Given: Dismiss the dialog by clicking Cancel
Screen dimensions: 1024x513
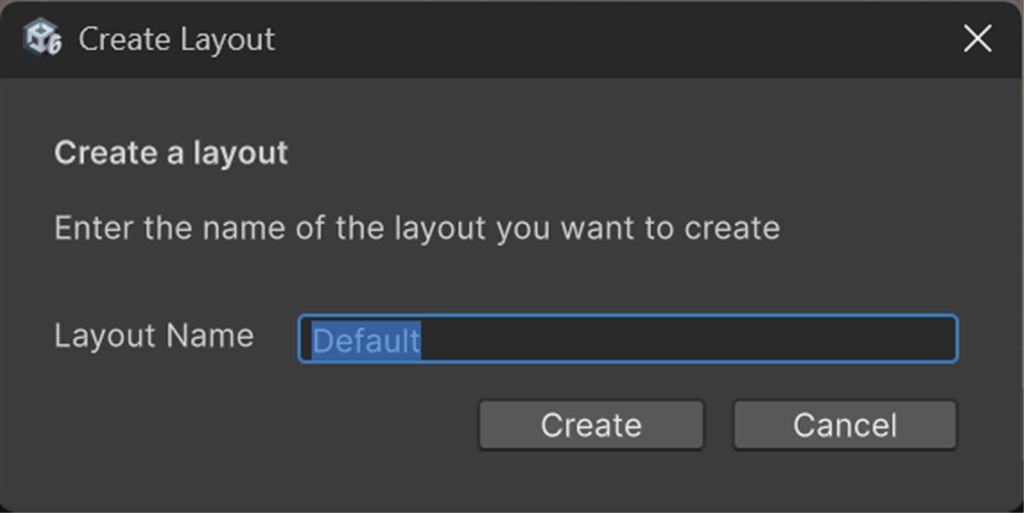Looking at the screenshot, I should (x=845, y=425).
